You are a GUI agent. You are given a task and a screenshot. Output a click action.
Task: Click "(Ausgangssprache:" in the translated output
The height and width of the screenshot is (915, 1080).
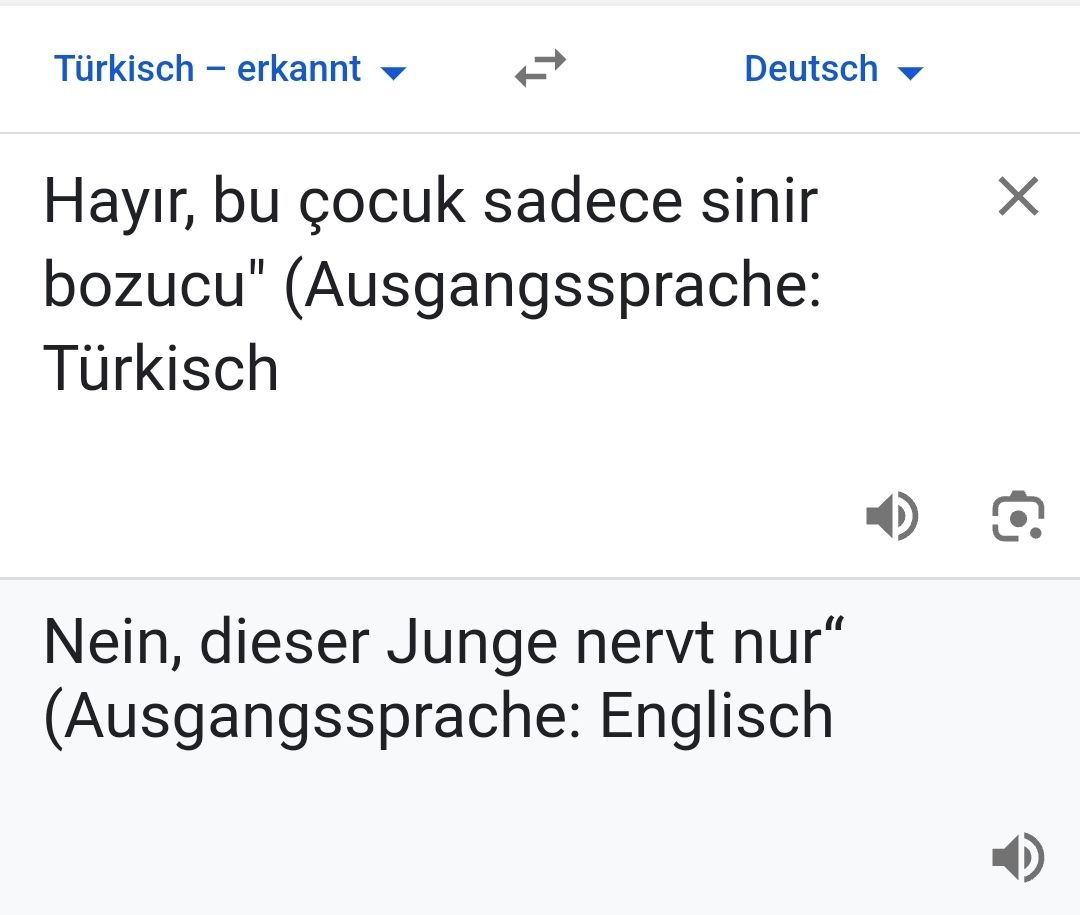[312, 718]
